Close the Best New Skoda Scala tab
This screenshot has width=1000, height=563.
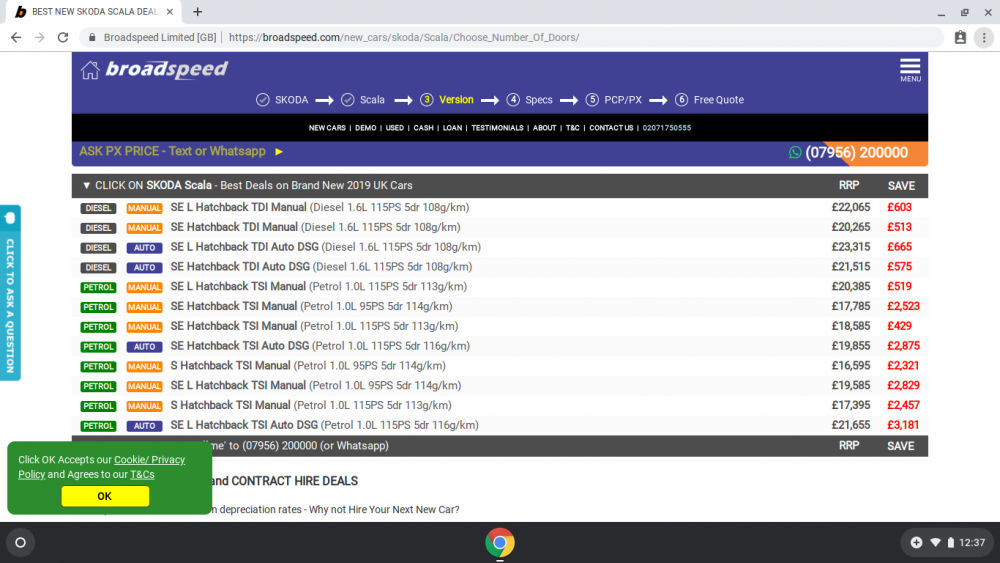170,11
